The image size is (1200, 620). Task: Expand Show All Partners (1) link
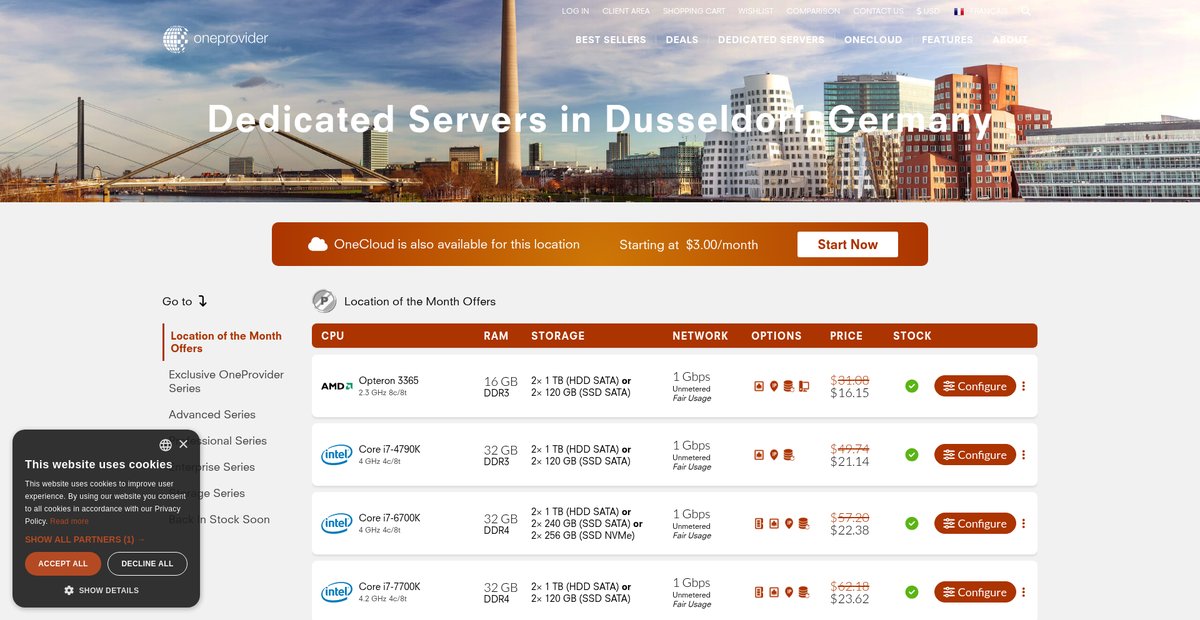click(x=85, y=539)
